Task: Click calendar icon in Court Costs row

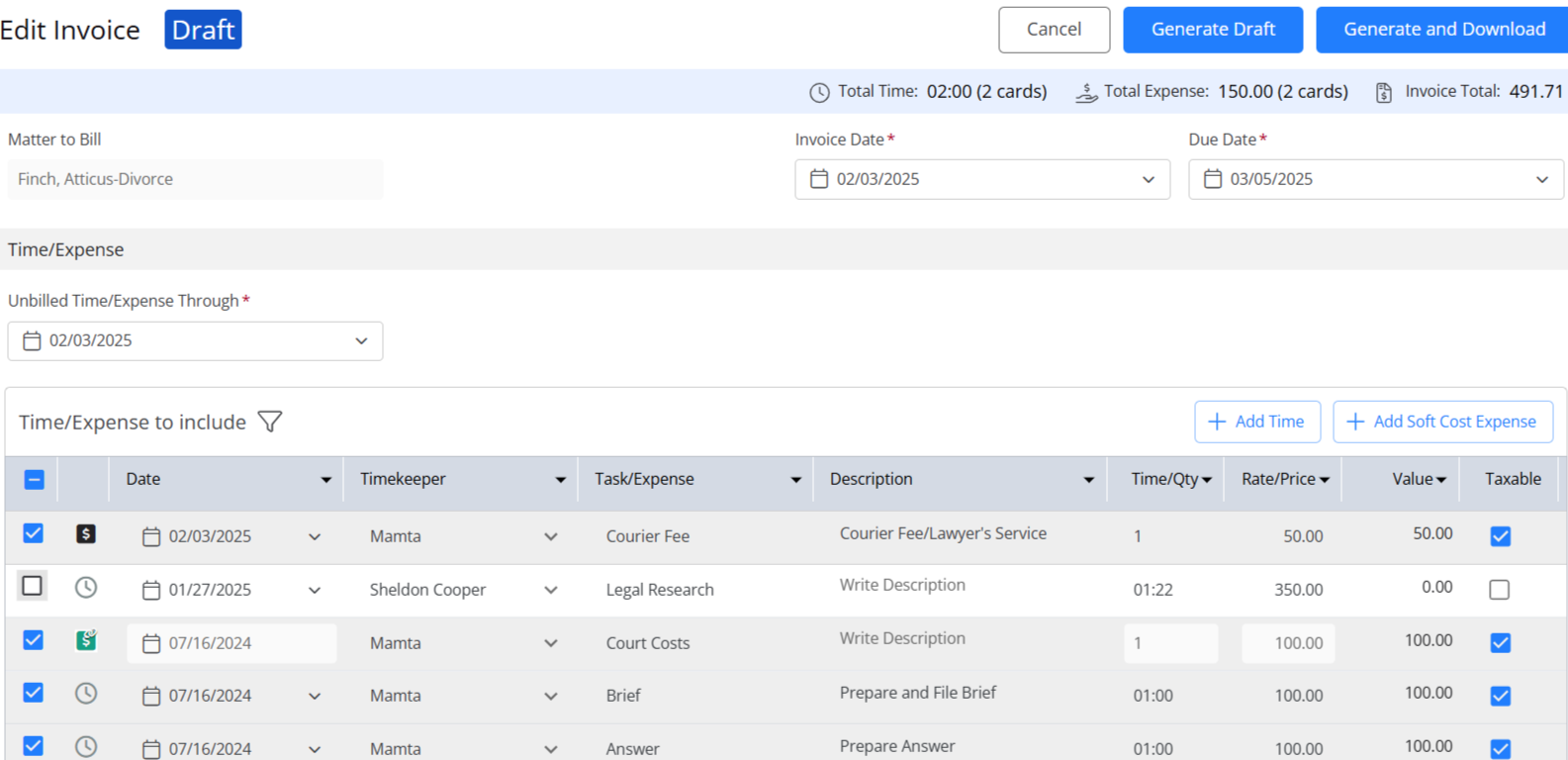Action: (x=151, y=643)
